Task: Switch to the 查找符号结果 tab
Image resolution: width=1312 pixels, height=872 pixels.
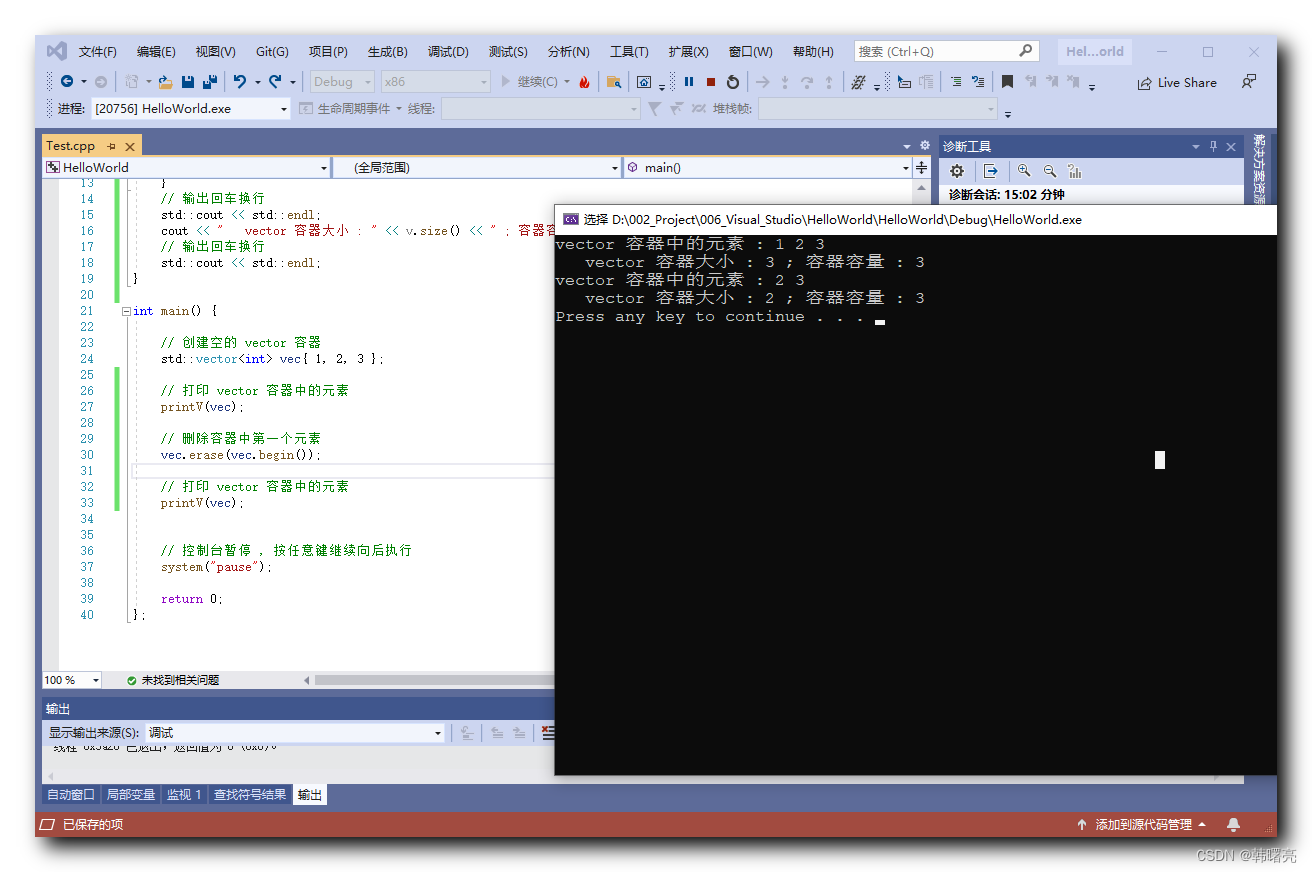Action: point(250,795)
